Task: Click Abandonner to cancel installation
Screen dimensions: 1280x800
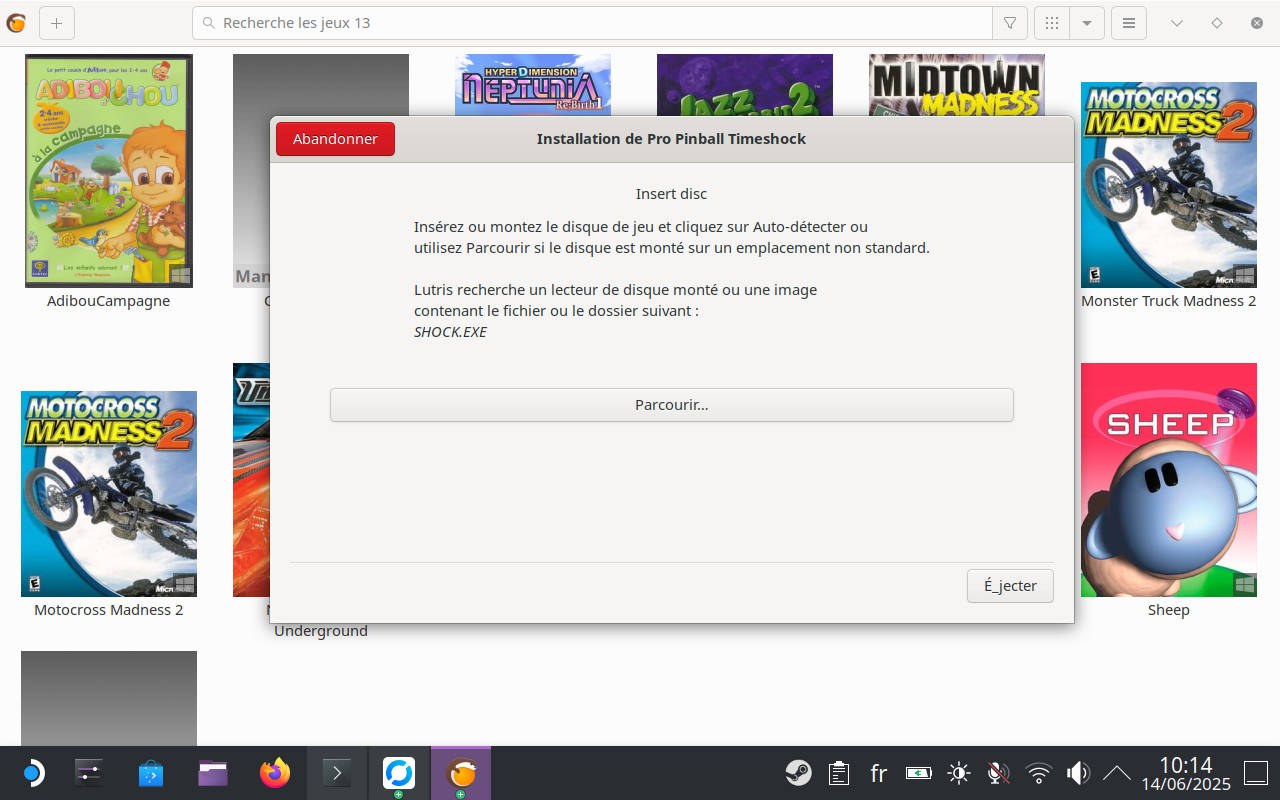Action: 335,139
